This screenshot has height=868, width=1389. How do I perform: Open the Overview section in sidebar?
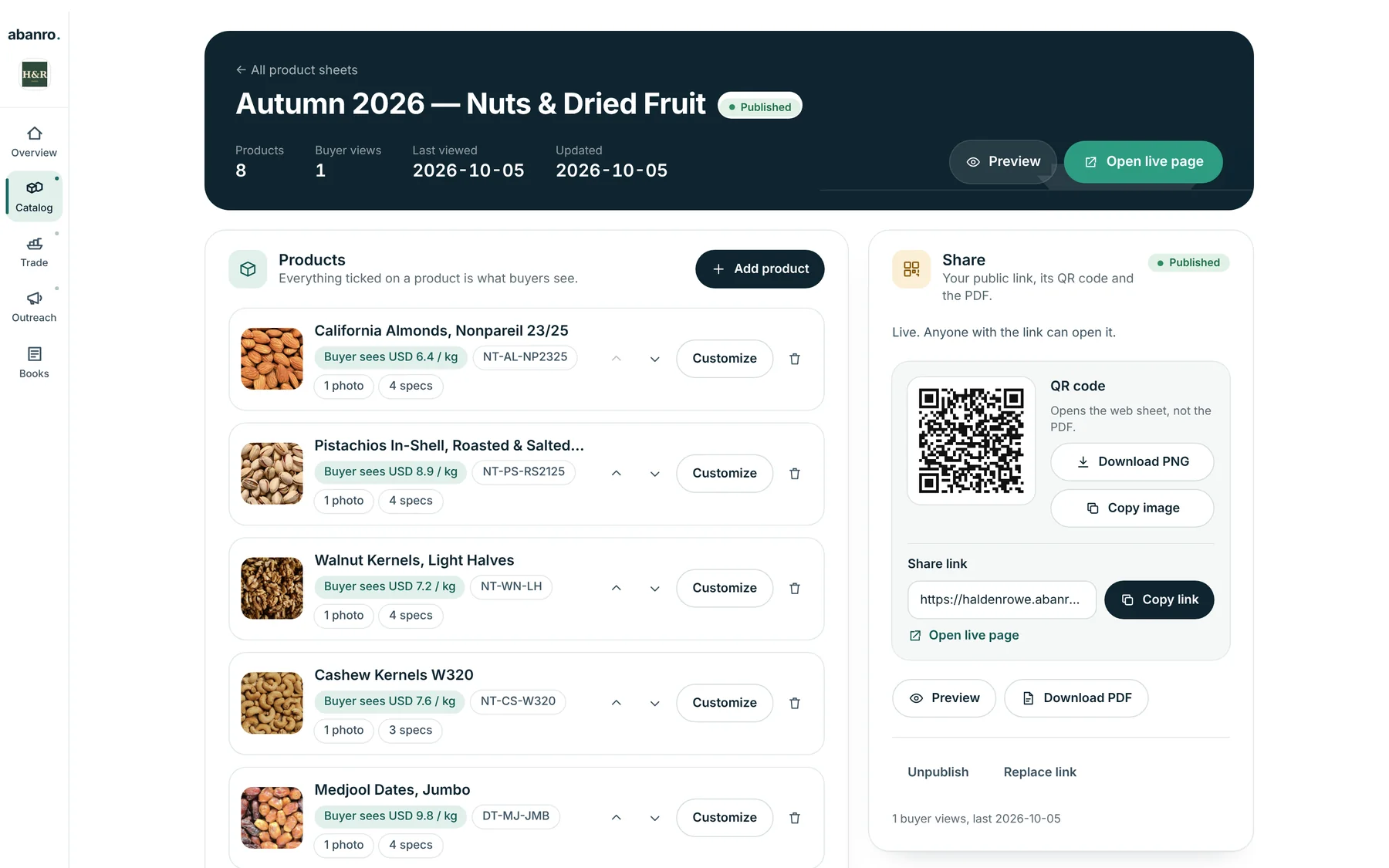pyautogui.click(x=34, y=143)
